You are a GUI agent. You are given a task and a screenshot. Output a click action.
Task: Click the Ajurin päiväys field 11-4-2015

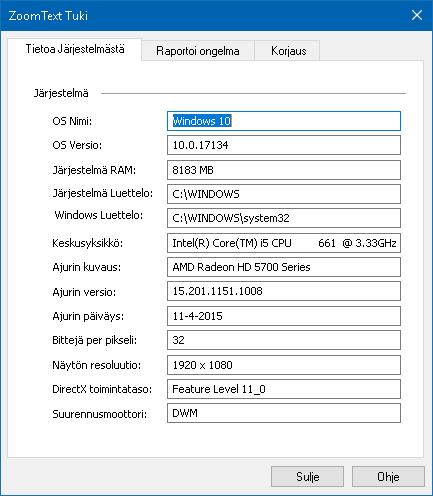click(284, 316)
